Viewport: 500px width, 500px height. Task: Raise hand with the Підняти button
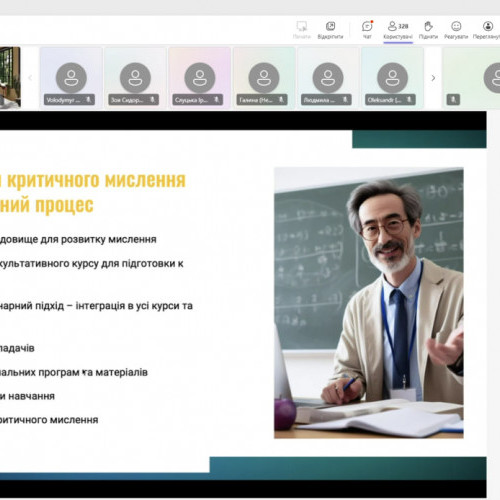[428, 29]
